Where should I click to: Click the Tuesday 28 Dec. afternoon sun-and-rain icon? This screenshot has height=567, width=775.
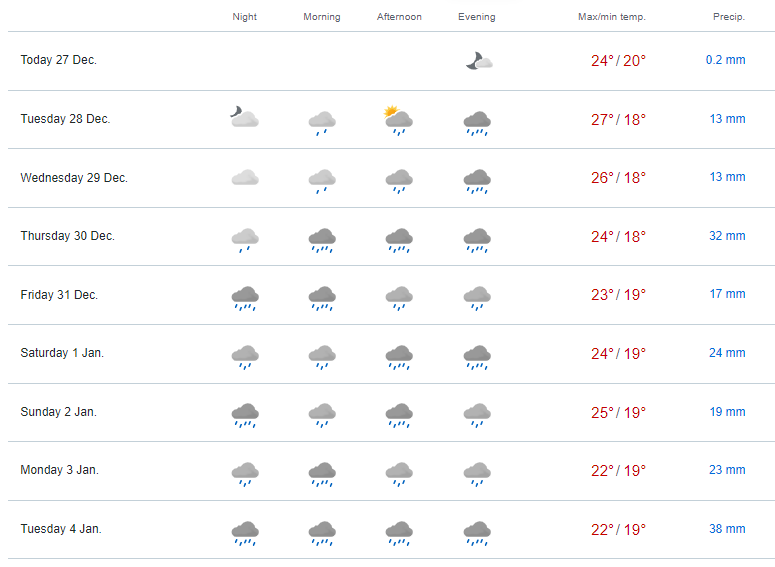(x=398, y=120)
